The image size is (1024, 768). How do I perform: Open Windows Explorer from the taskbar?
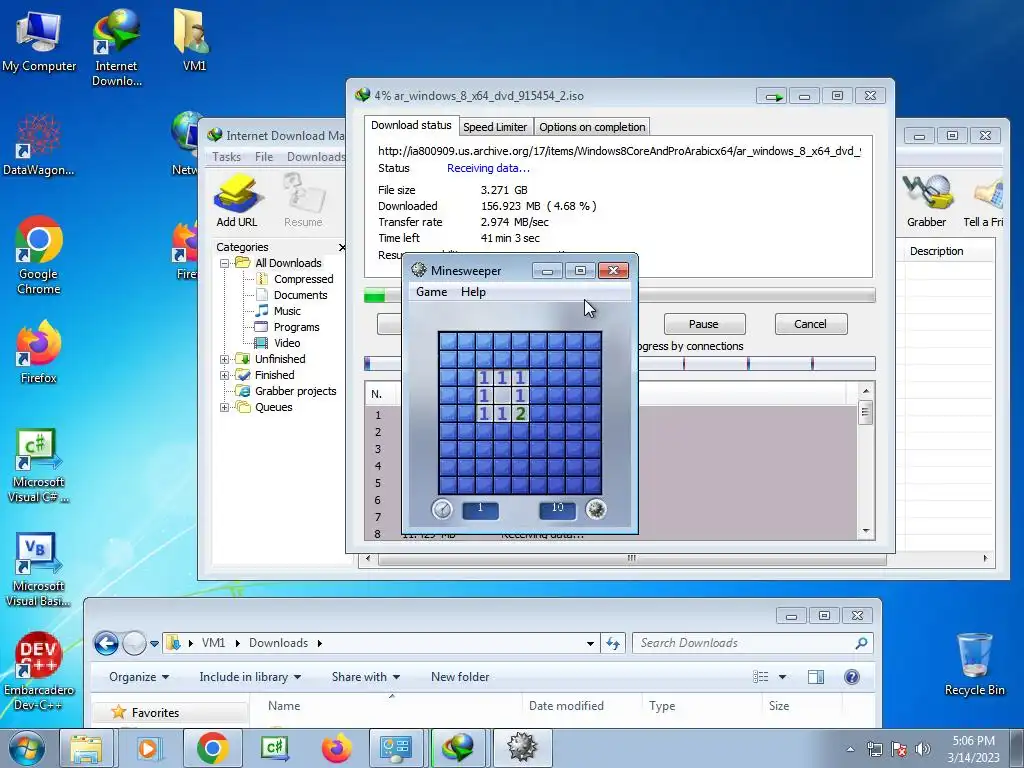click(86, 748)
